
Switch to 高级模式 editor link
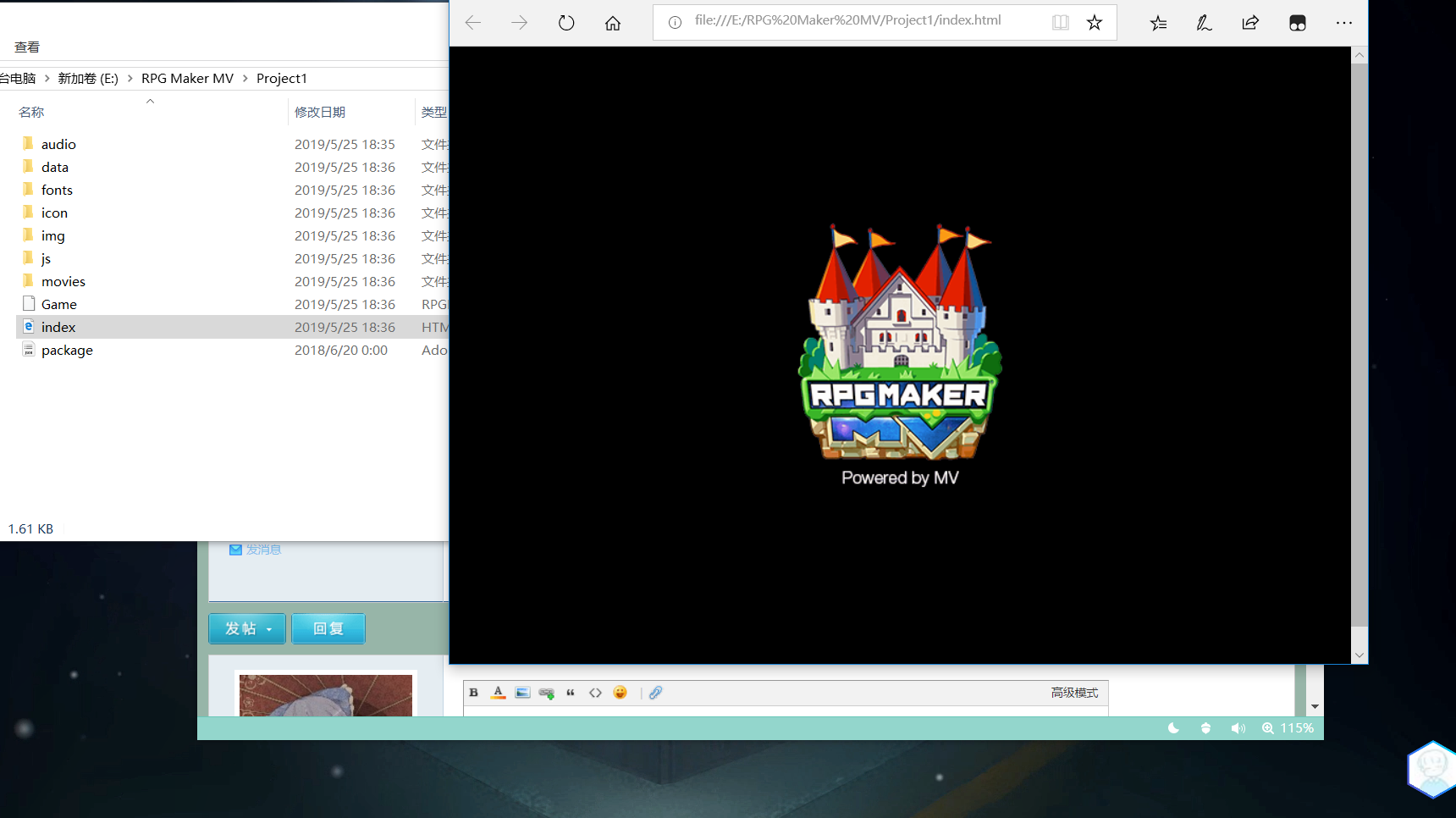[1074, 693]
